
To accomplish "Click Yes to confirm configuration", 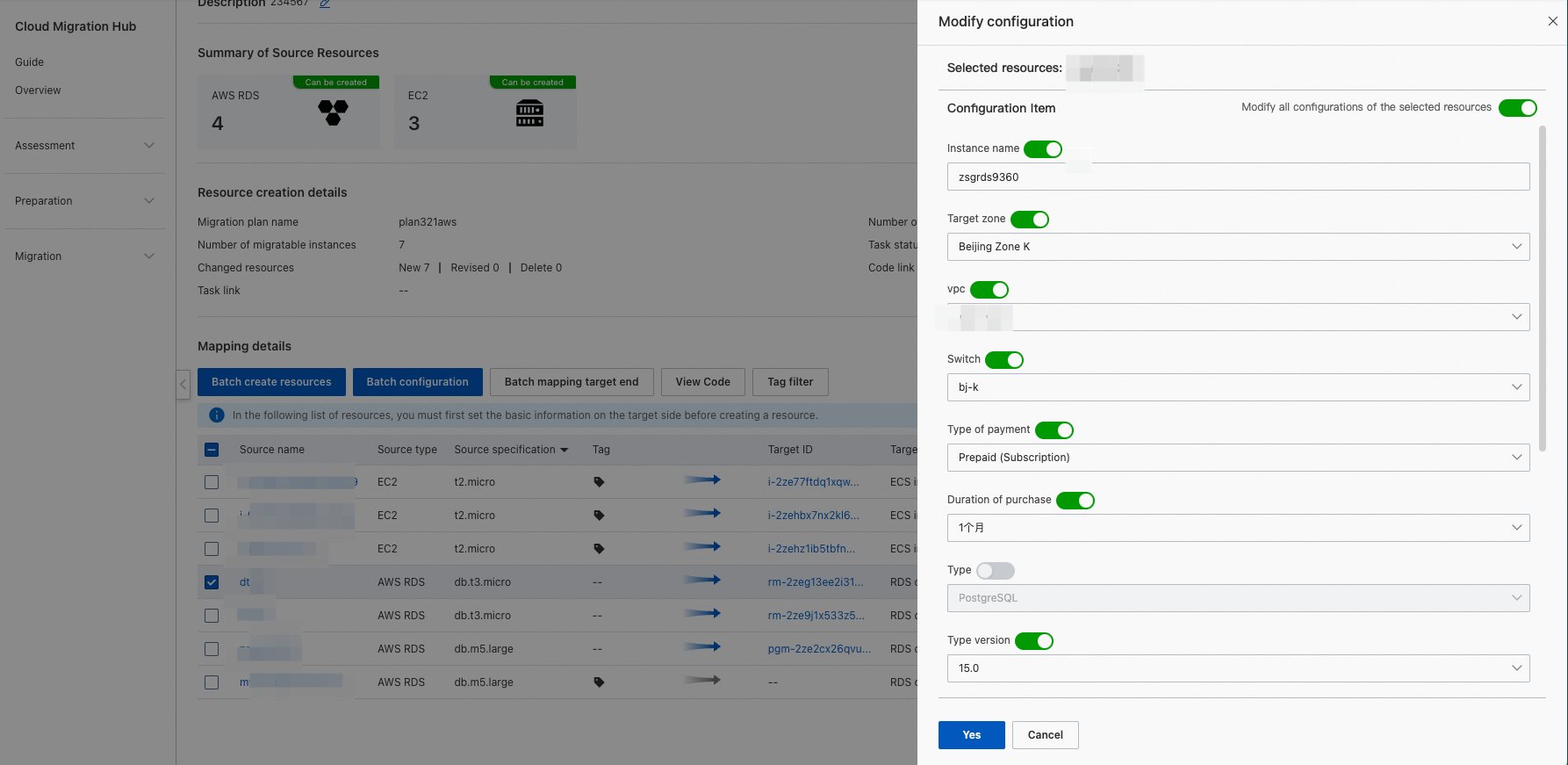I will [971, 735].
